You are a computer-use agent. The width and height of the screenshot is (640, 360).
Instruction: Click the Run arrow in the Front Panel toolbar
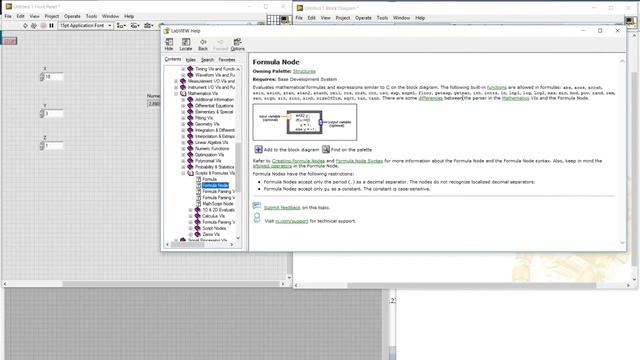(x=25, y=25)
